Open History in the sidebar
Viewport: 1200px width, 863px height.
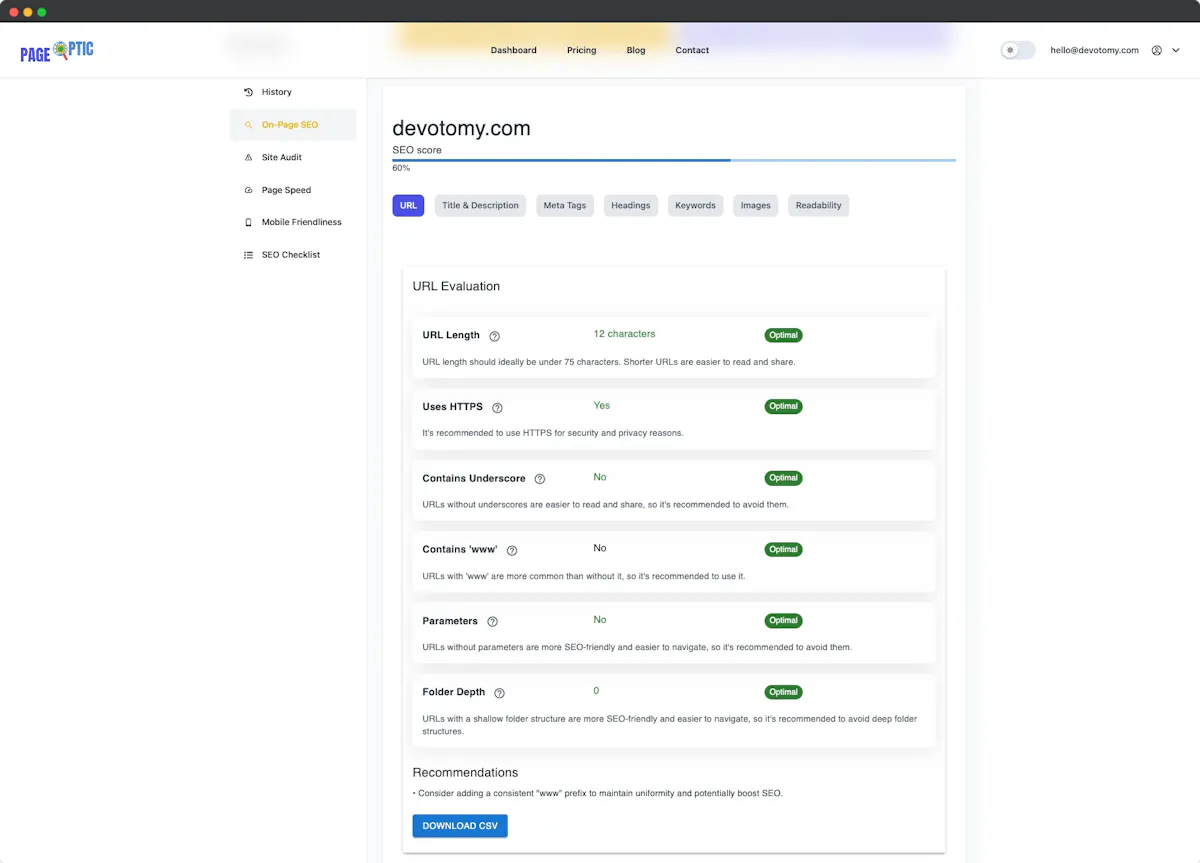coord(293,92)
